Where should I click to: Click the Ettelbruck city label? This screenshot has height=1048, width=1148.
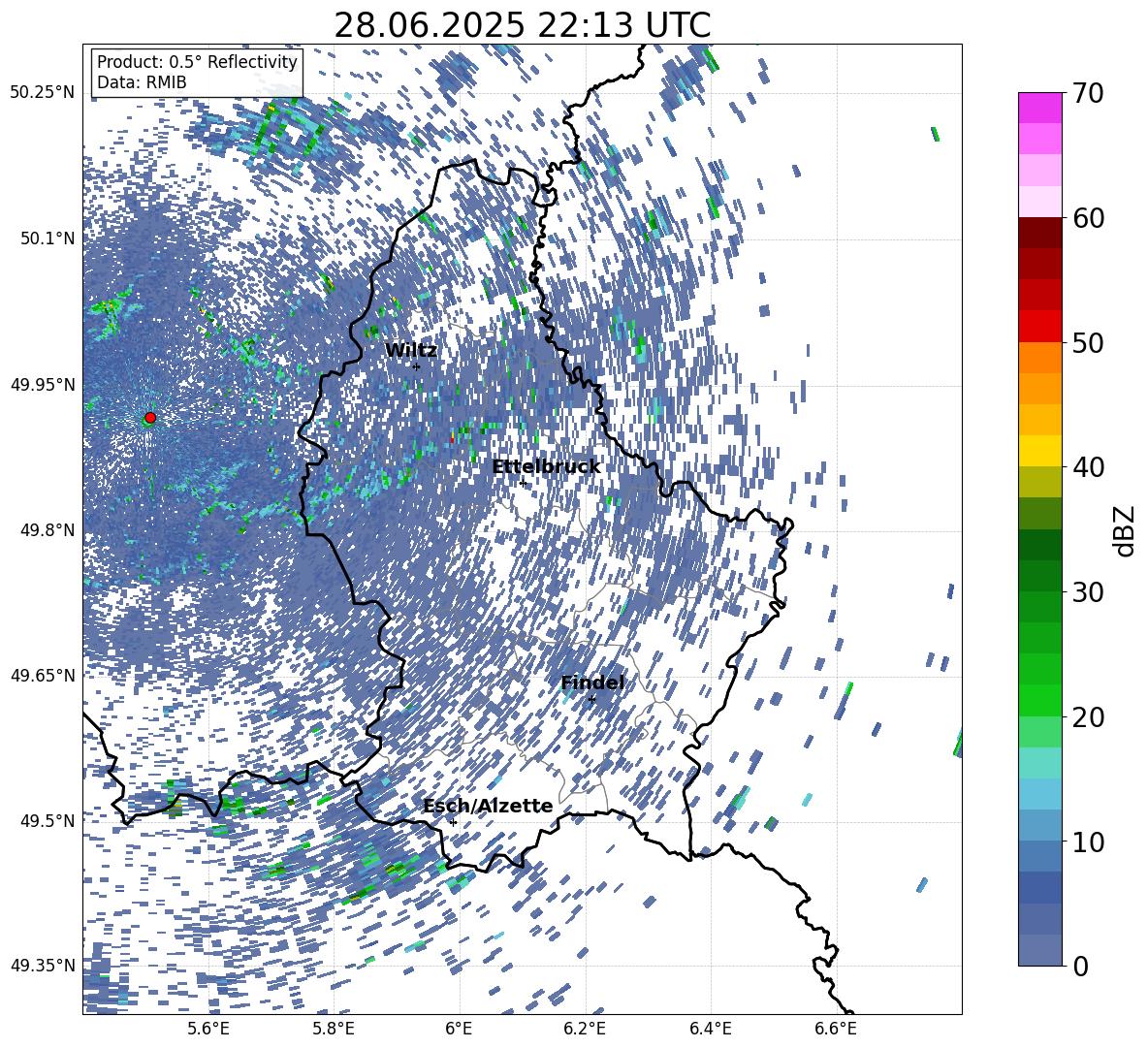click(x=546, y=466)
